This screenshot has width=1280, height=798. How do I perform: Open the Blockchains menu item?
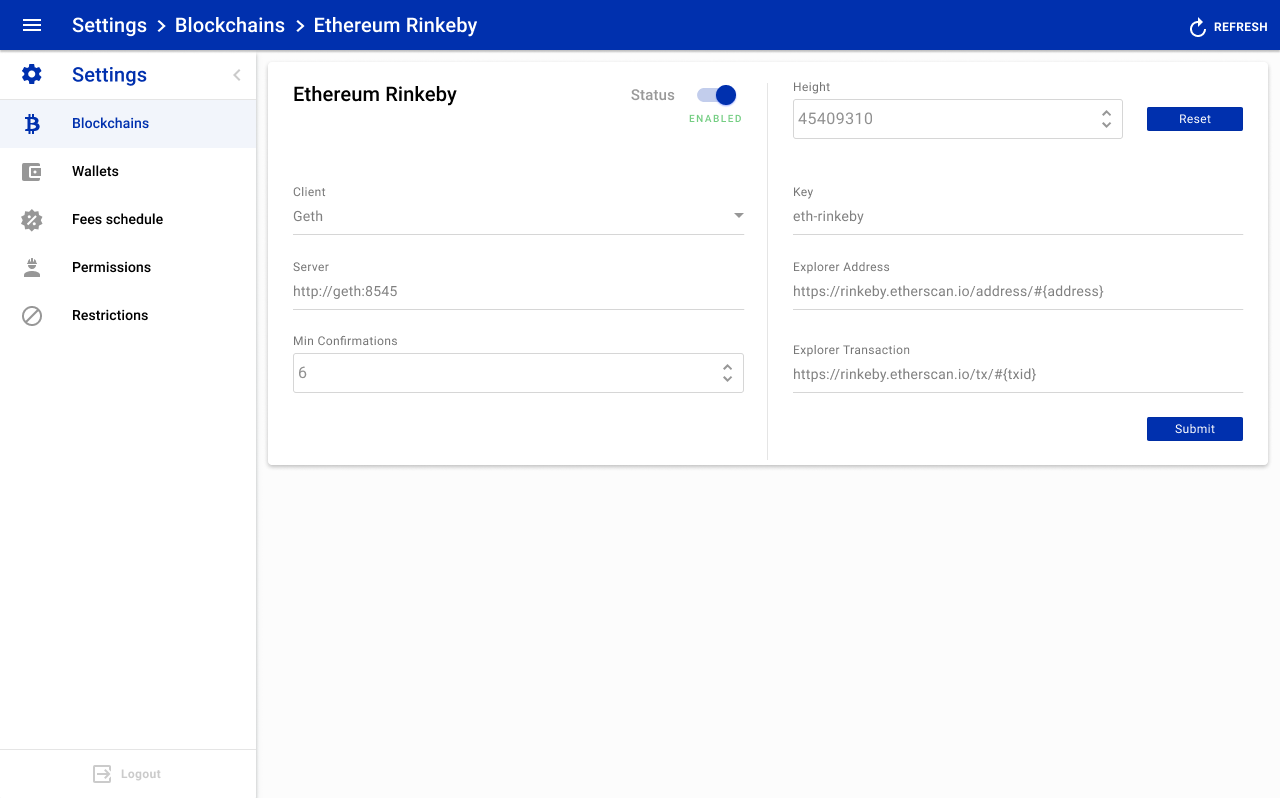coord(128,124)
